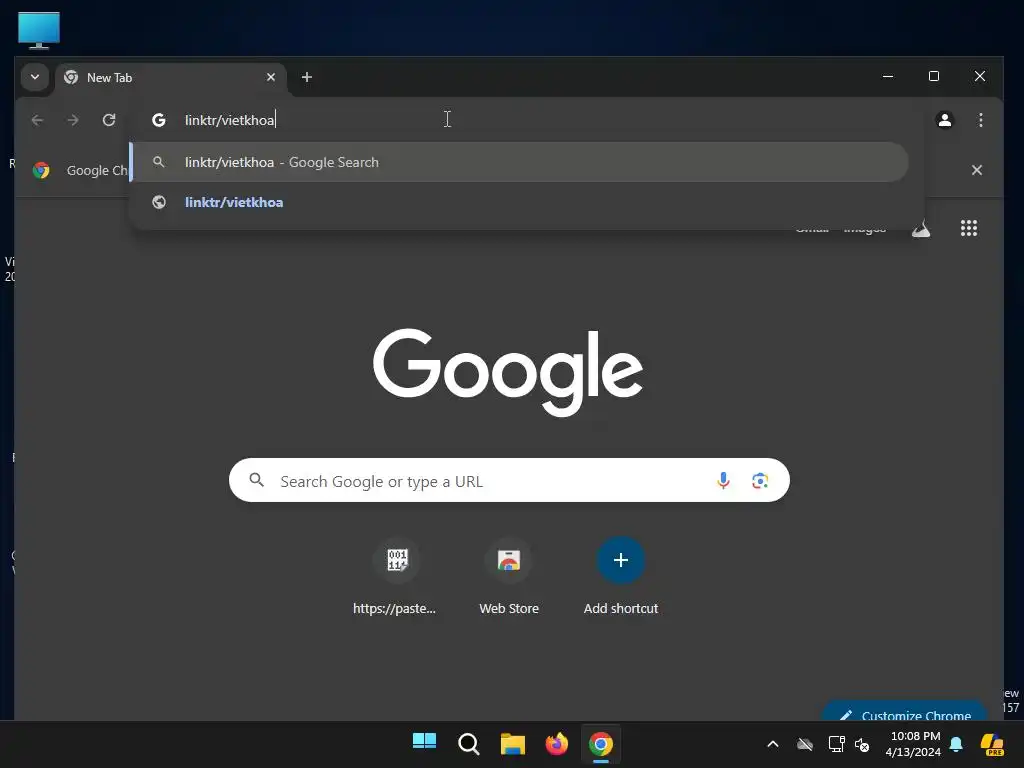Click the PRE badge tray icon
1024x768 pixels.
[x=991, y=744]
